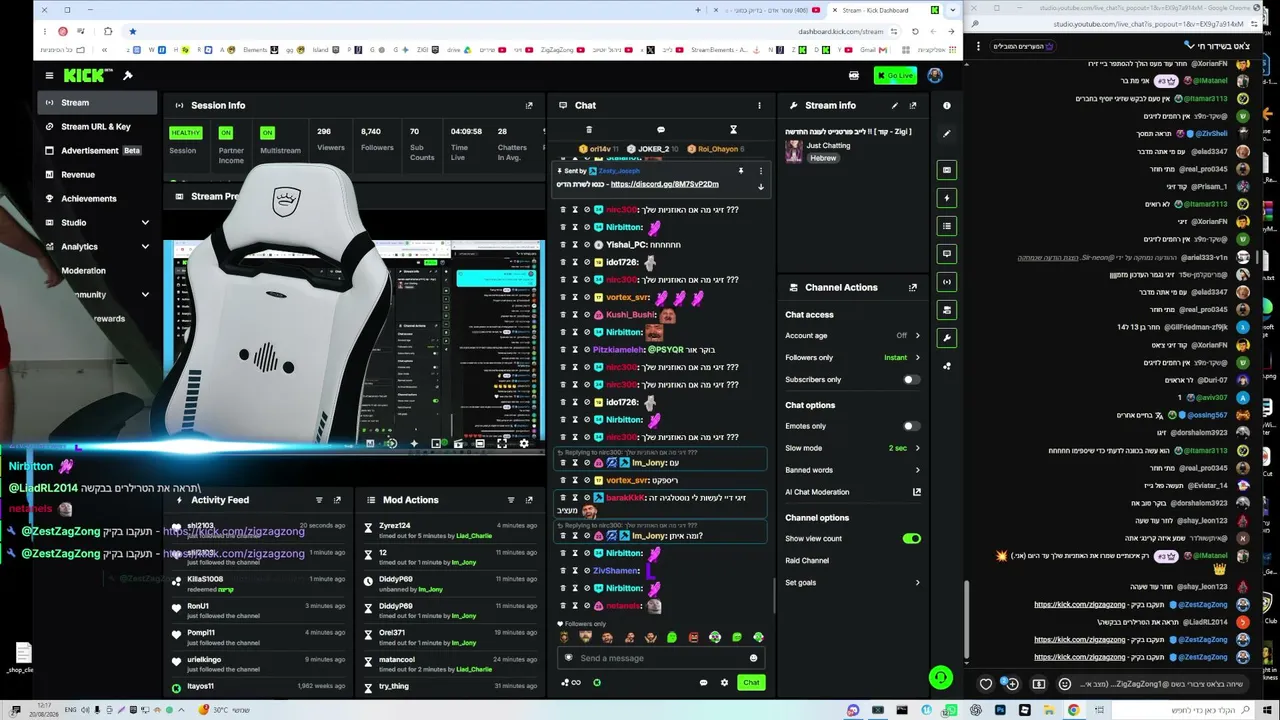
Task: Click the Kick chat scrollbar
Action: (x=775, y=596)
